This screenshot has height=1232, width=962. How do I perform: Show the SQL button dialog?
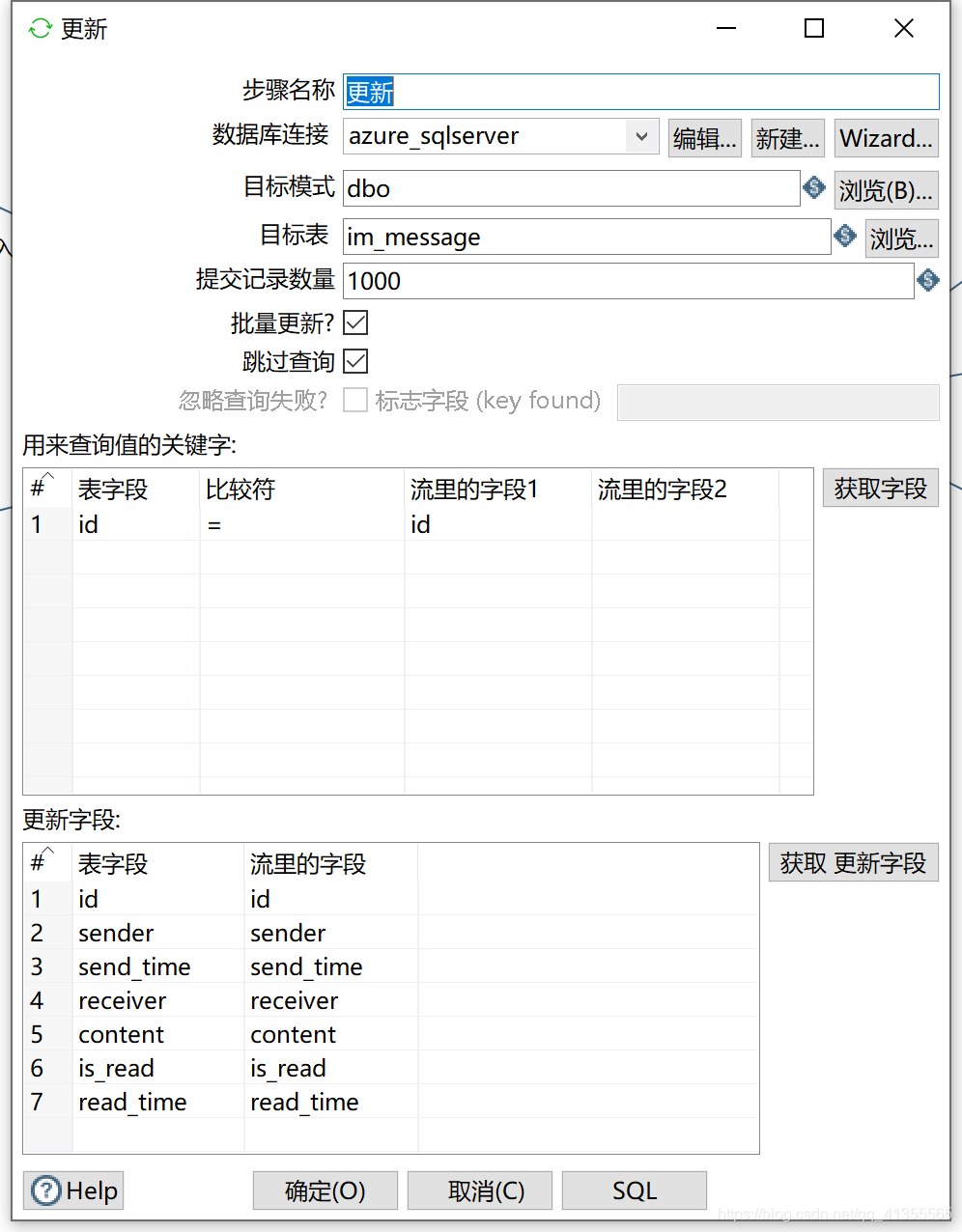coord(635,1190)
